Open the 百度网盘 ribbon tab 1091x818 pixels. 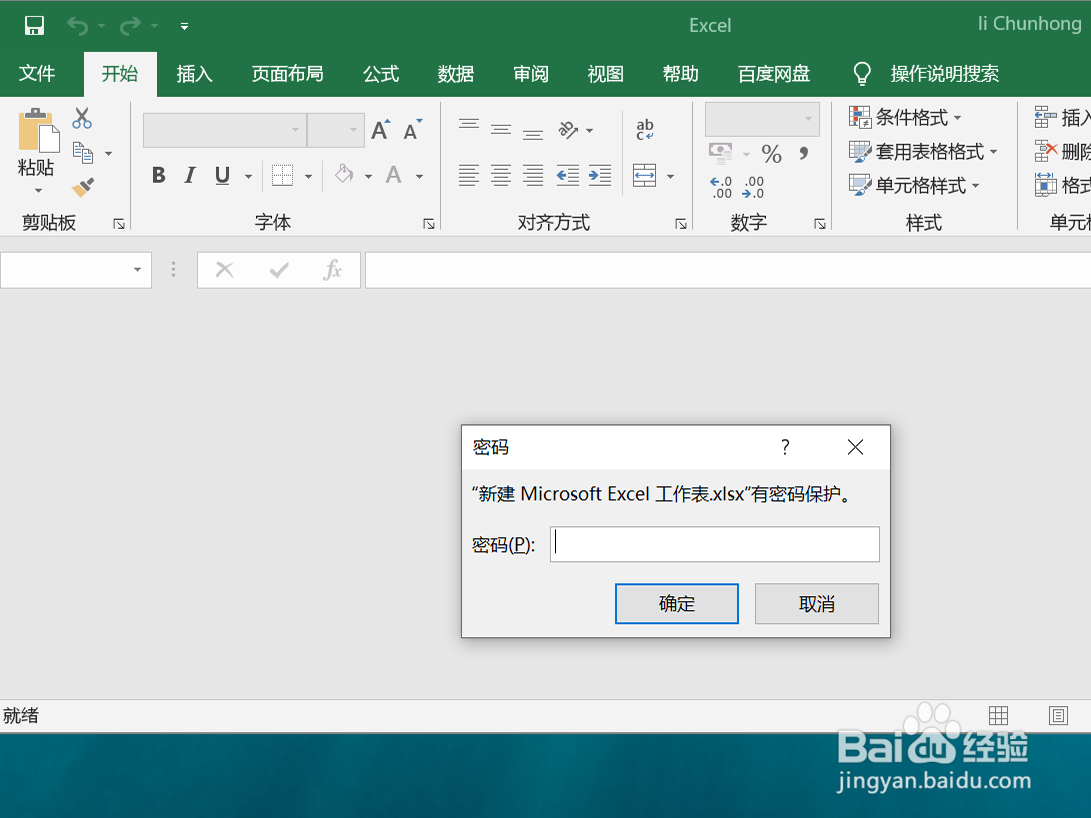(774, 73)
